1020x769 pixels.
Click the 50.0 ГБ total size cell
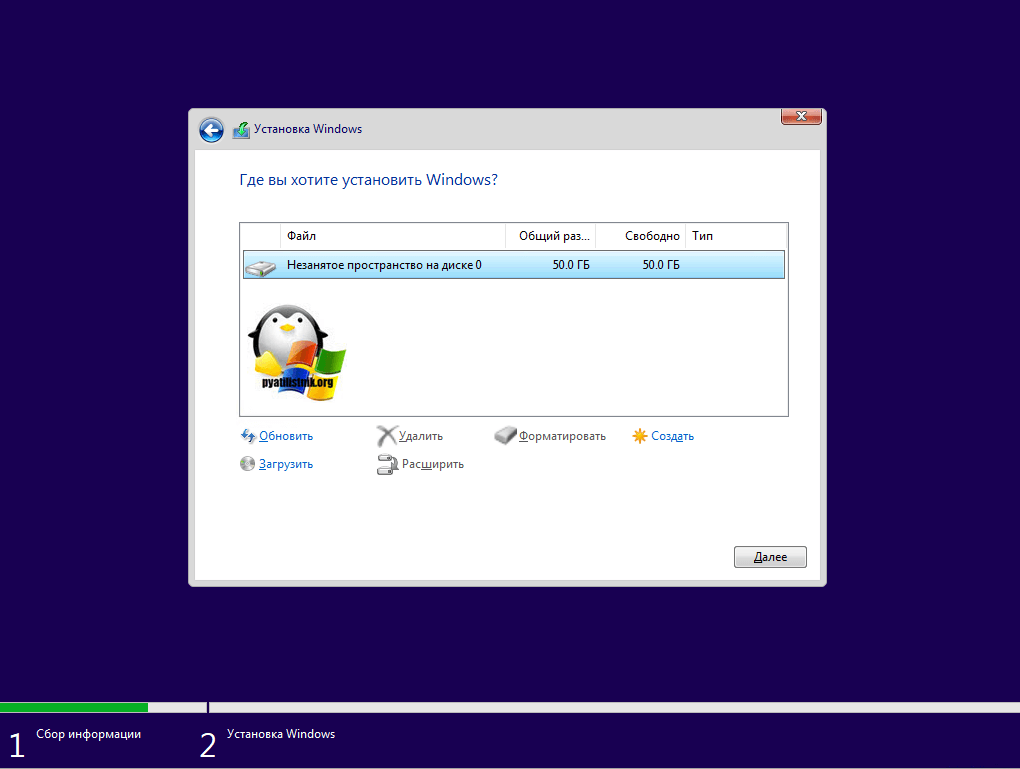(570, 265)
